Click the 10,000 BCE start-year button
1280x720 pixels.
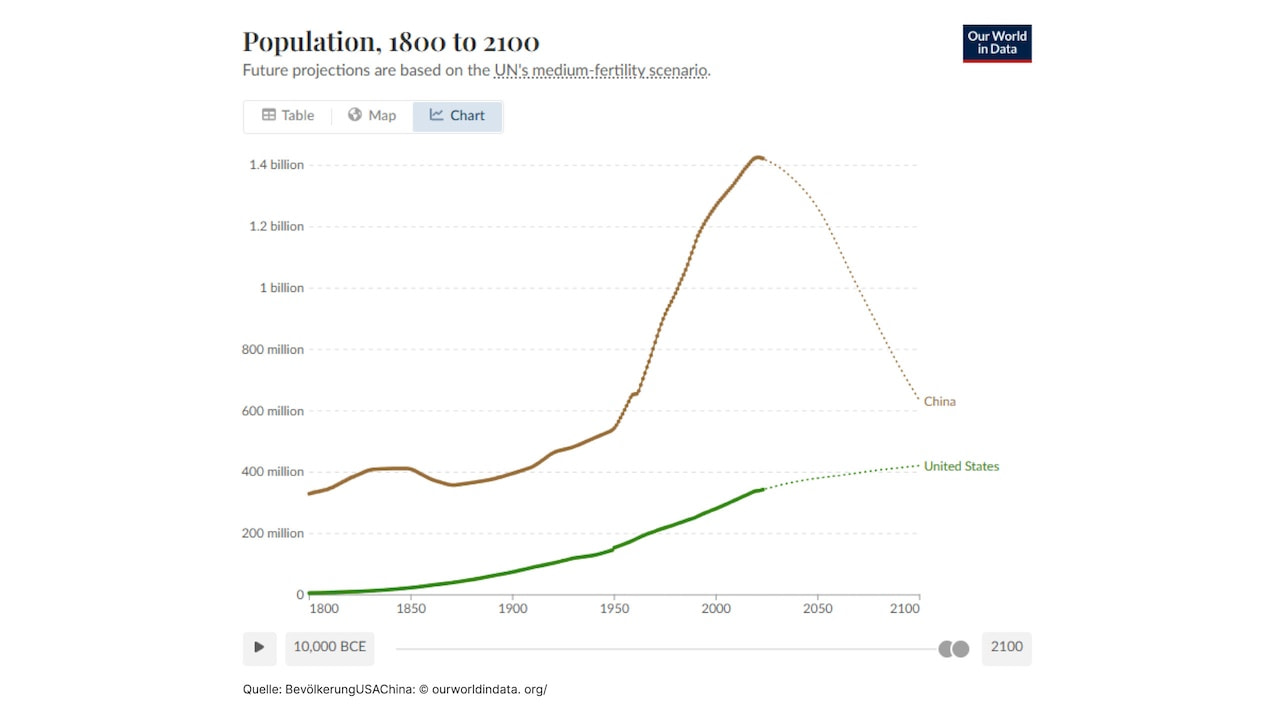(x=329, y=648)
